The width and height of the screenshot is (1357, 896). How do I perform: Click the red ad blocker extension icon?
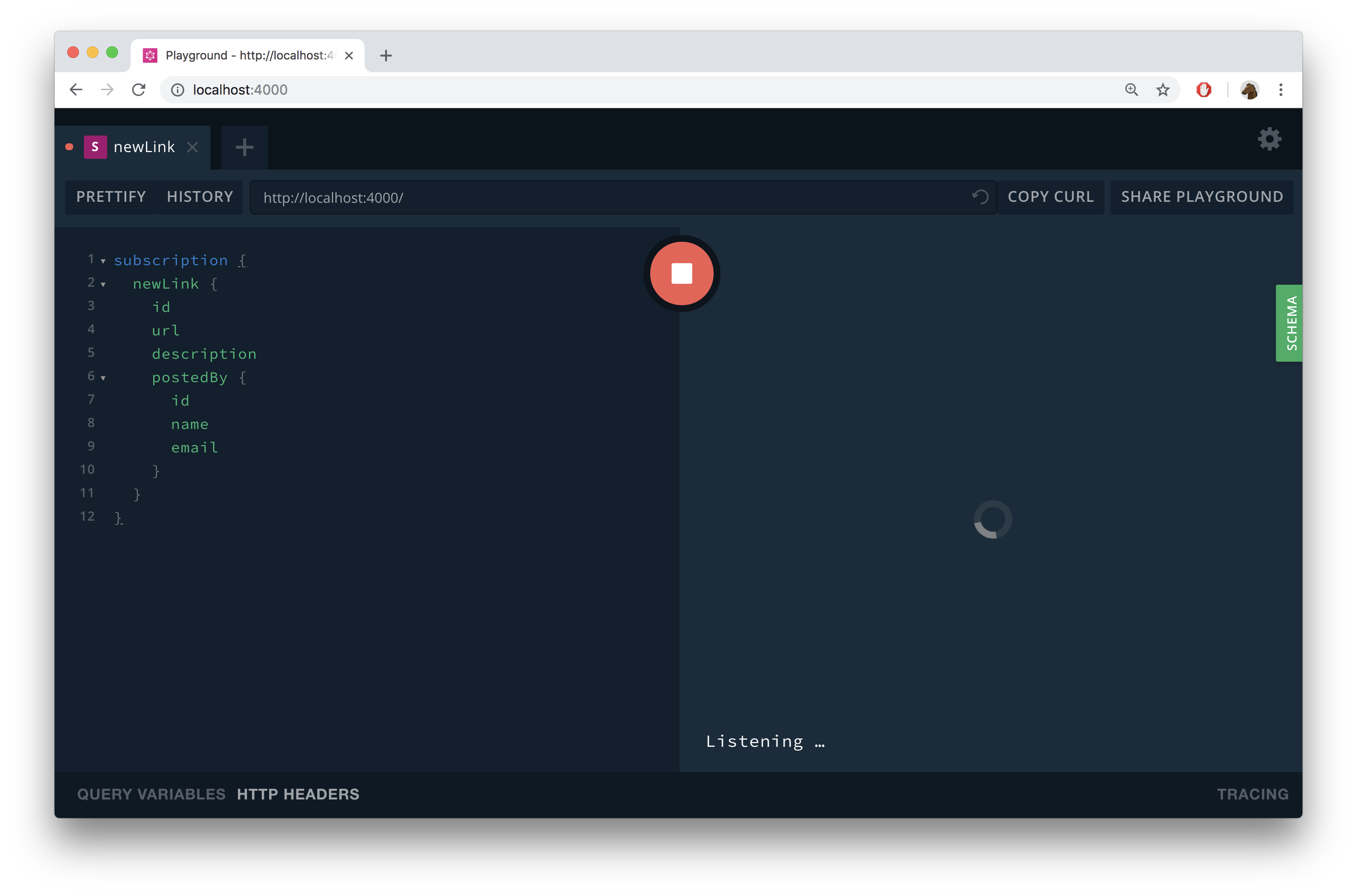pos(1203,90)
